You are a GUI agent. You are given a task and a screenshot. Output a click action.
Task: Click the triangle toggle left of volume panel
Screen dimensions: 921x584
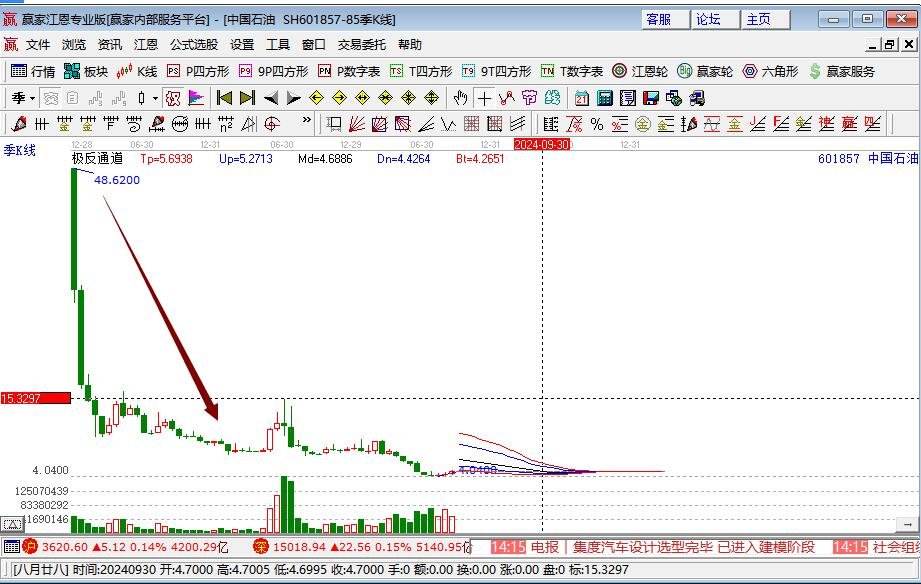coord(12,523)
